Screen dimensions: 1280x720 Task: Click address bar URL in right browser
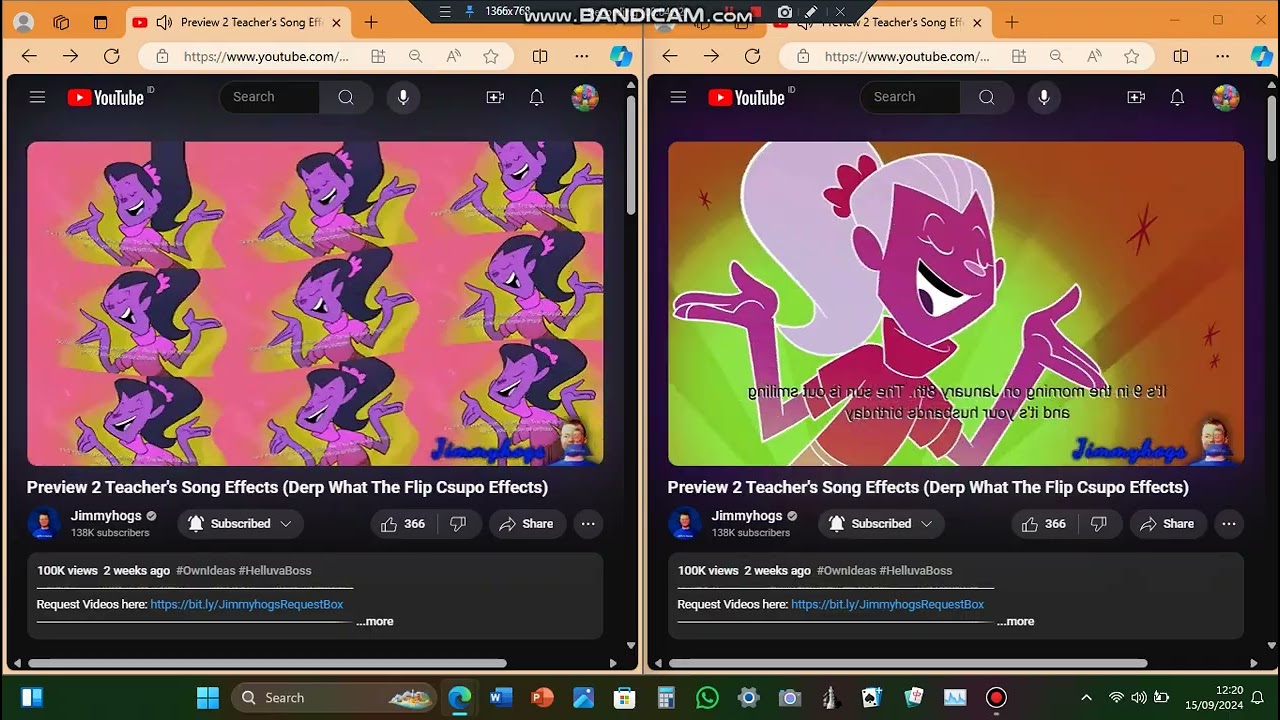tap(907, 56)
